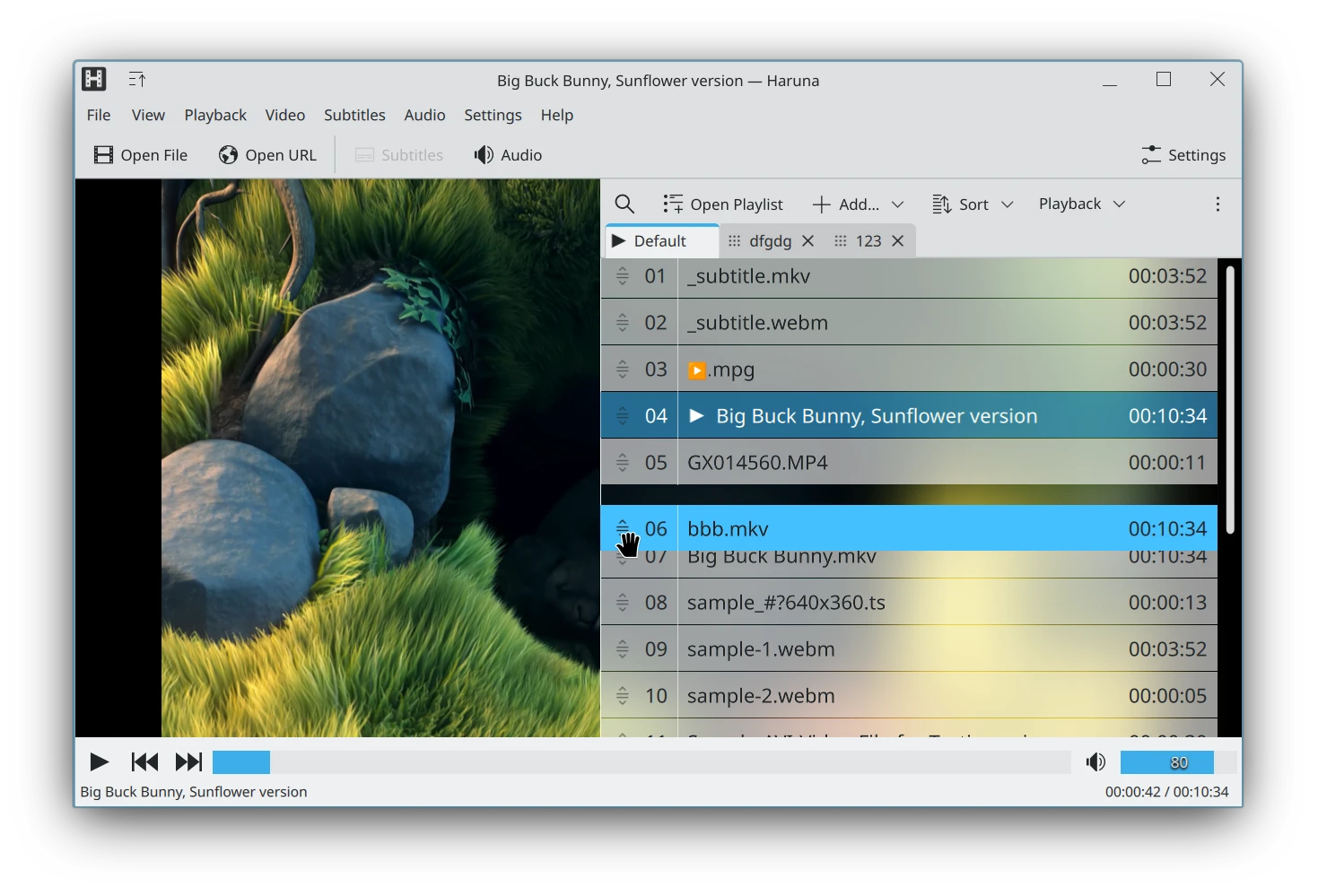Open the playlist three-dot overflow menu
This screenshot has height=896, width=1318.
coord(1218,204)
